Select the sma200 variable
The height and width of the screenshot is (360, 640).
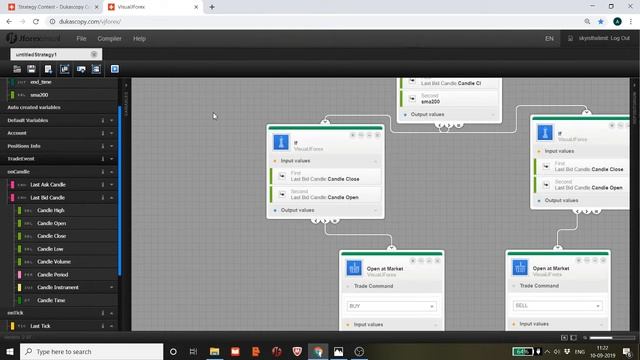39,95
